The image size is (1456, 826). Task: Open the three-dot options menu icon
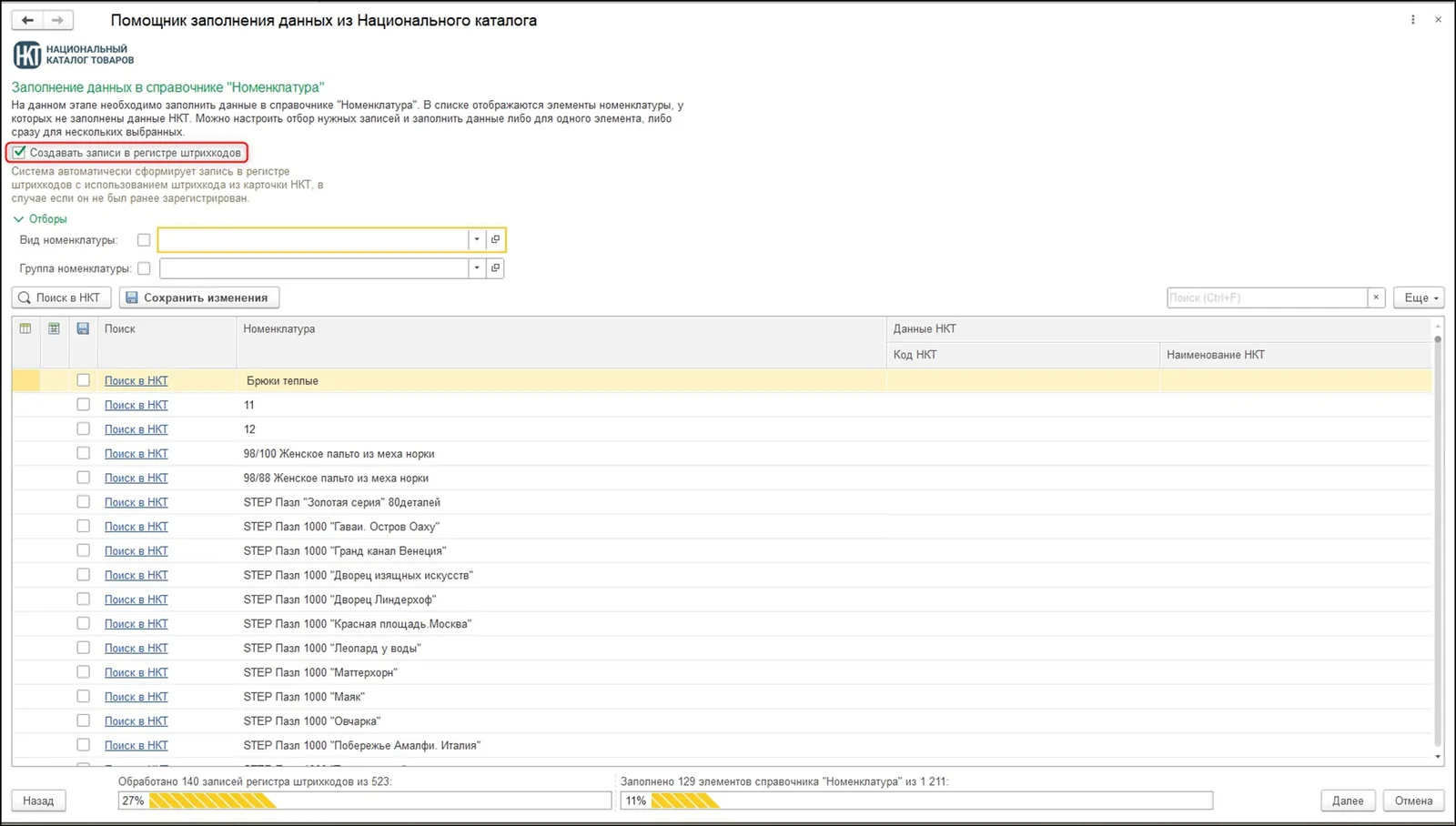tap(1412, 20)
